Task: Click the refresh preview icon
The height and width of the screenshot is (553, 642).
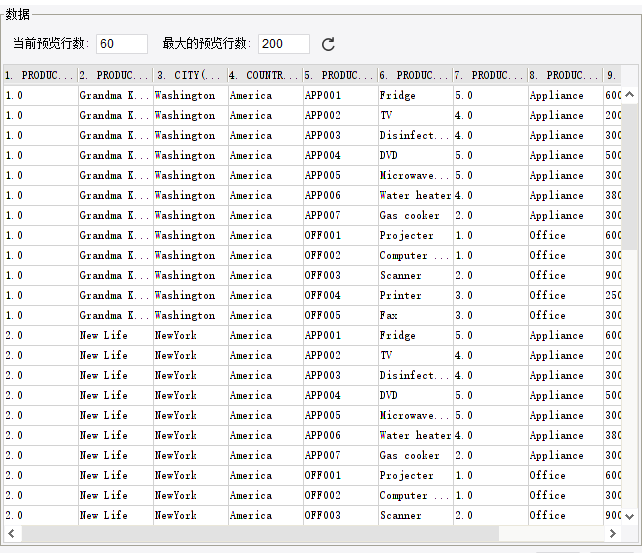Action: (328, 44)
